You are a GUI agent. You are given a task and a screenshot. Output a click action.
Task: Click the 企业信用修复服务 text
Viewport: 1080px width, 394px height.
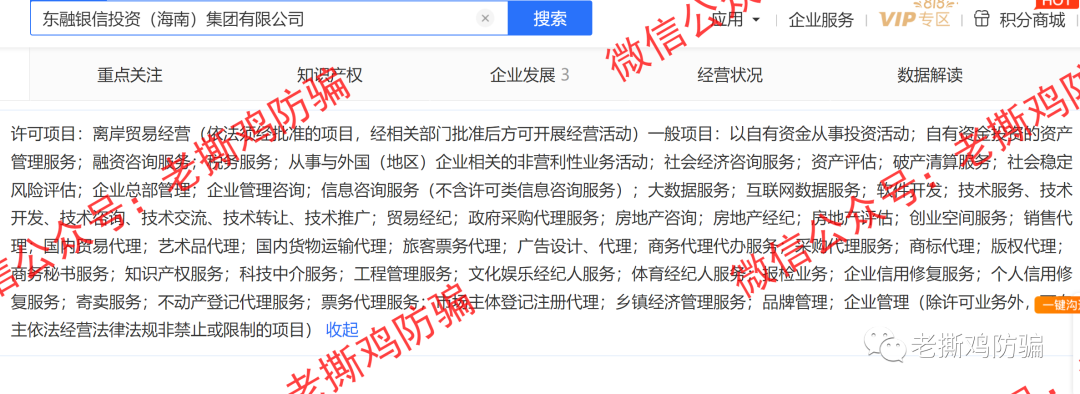tap(908, 274)
